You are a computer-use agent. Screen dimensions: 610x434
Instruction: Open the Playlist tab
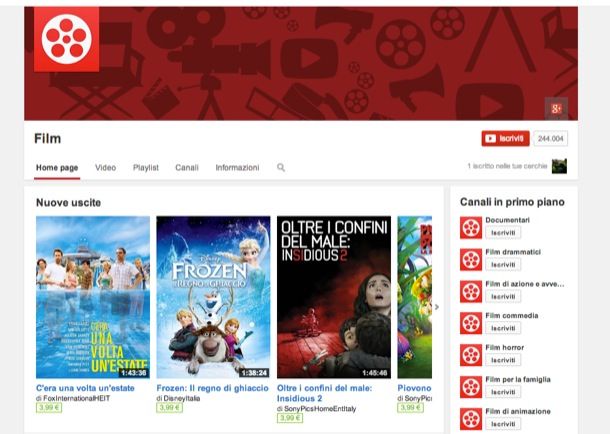coord(146,168)
